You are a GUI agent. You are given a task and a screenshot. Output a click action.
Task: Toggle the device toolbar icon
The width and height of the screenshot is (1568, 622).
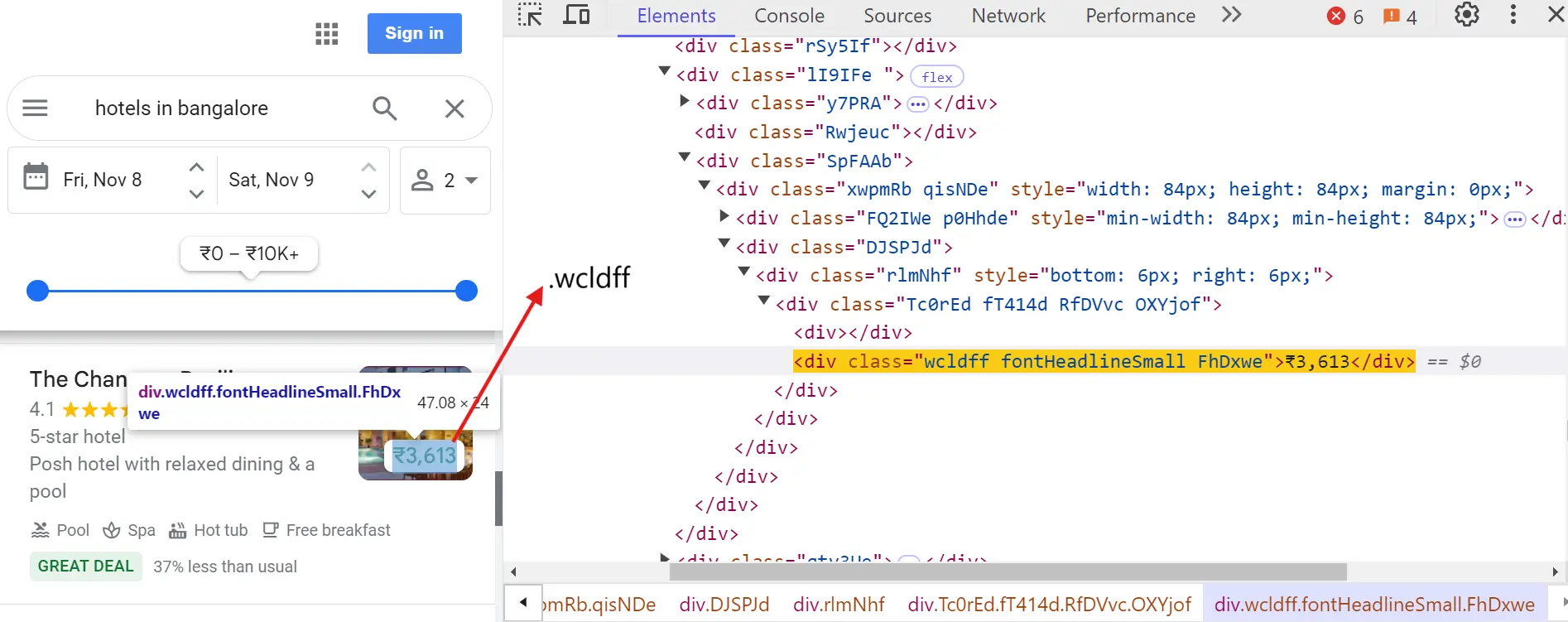click(576, 16)
